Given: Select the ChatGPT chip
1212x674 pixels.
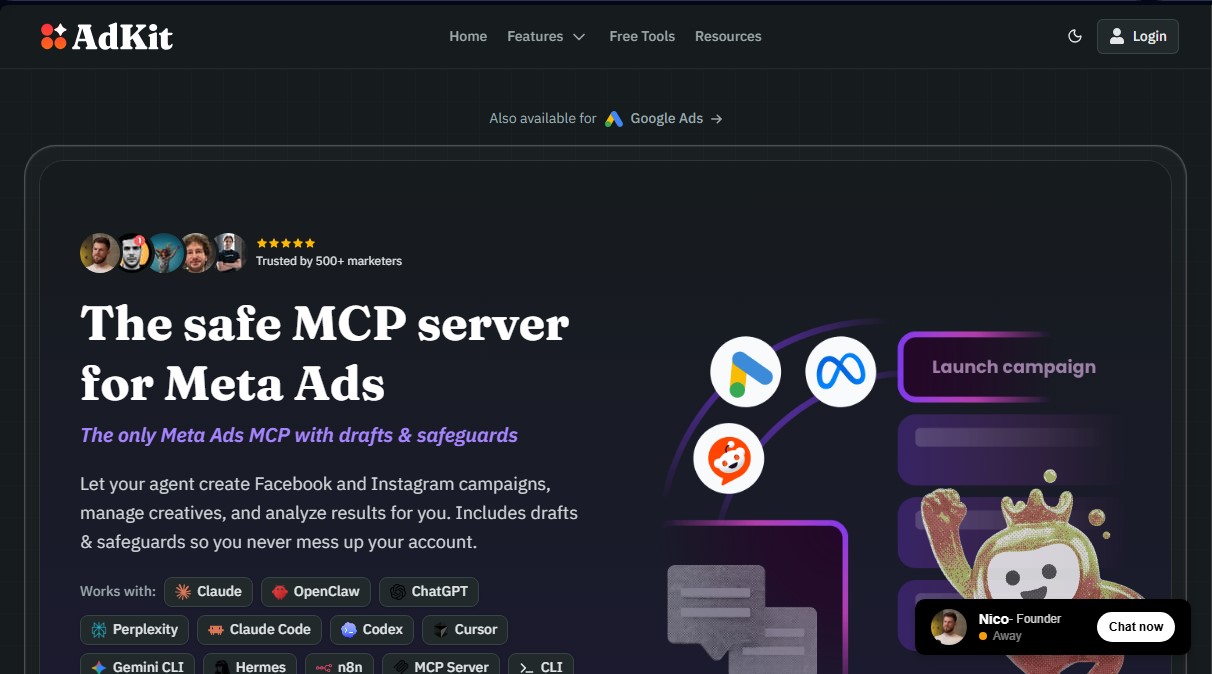Looking at the screenshot, I should pos(429,591).
